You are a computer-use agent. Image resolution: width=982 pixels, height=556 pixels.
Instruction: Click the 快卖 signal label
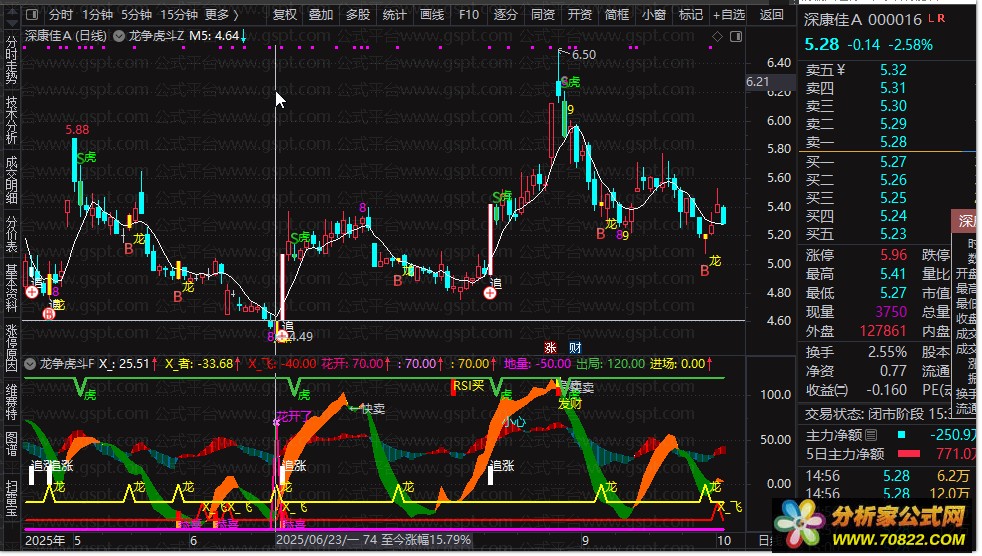(373, 409)
